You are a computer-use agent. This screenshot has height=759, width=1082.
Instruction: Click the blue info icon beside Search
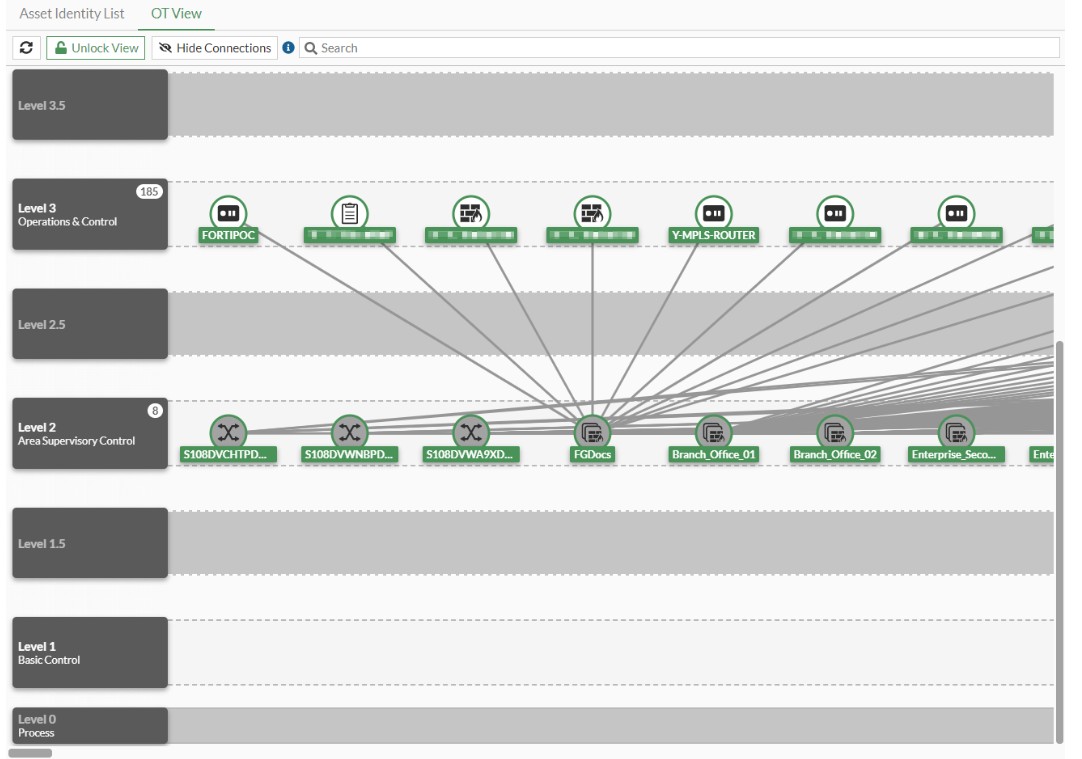(x=289, y=48)
